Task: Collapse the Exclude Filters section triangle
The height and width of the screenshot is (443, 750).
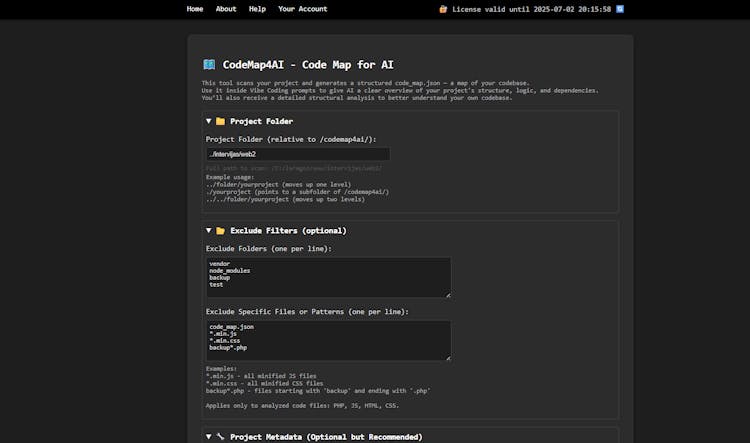Action: pyautogui.click(x=208, y=230)
